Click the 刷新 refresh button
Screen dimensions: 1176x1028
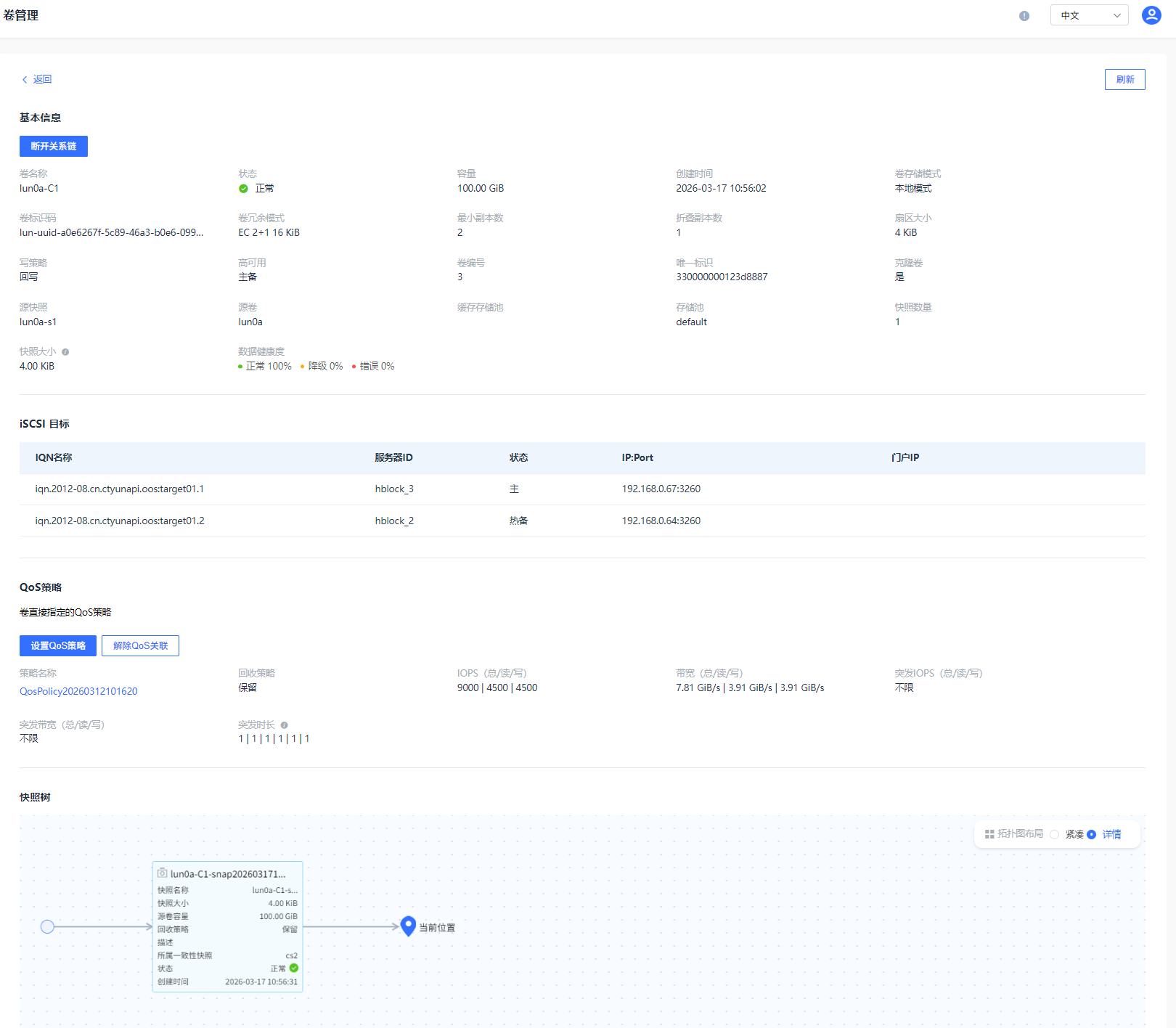[1124, 80]
